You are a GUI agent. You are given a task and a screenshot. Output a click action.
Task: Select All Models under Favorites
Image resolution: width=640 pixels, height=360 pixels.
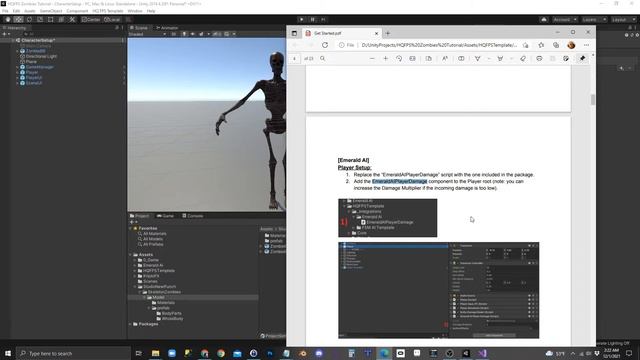pos(153,239)
